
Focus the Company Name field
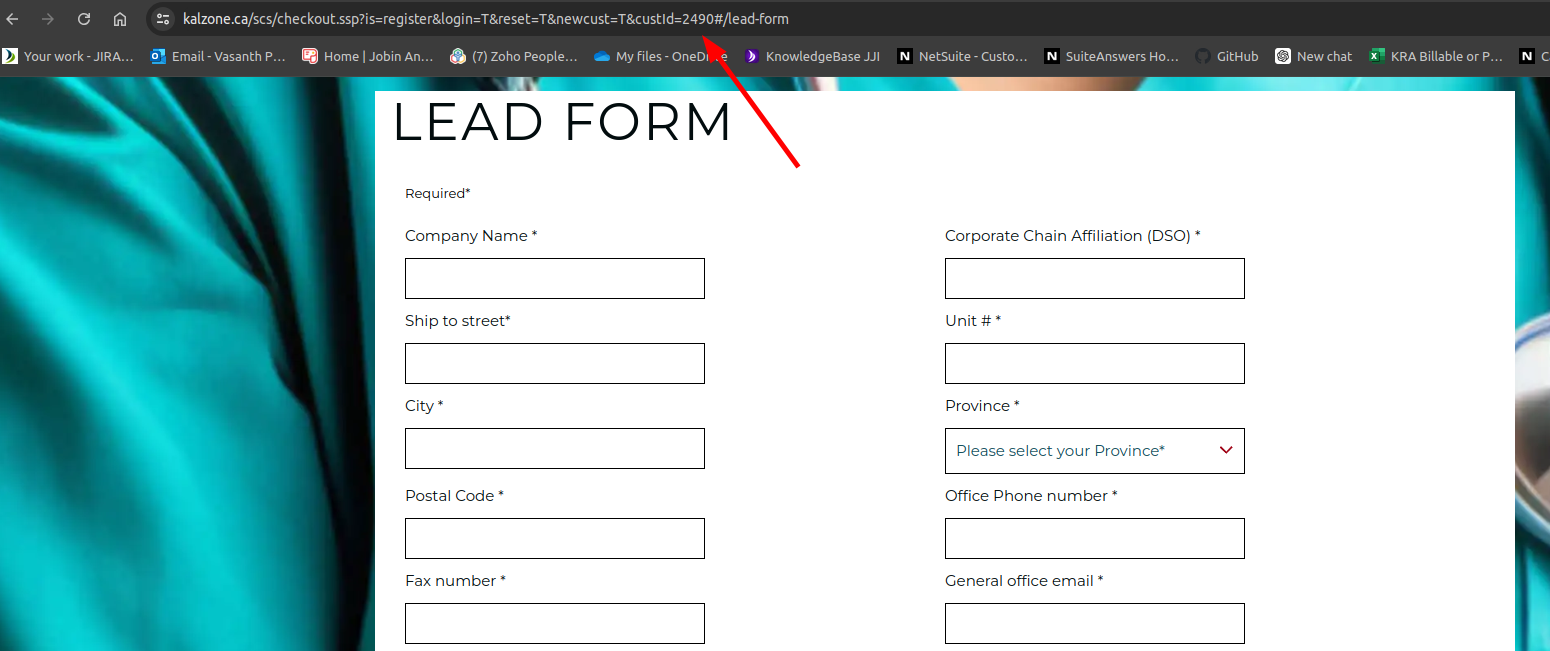554,278
